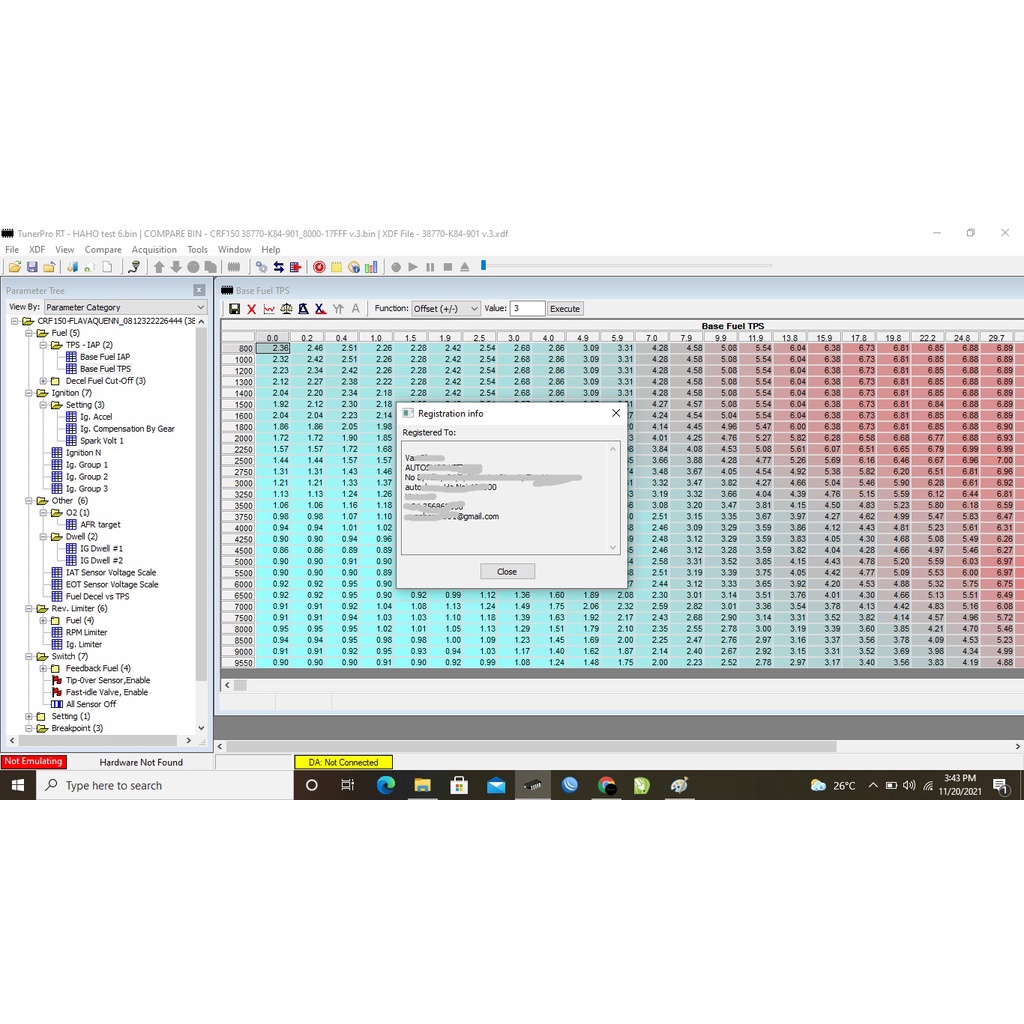Image resolution: width=1024 pixels, height=1024 pixels.
Task: Expand the Decel Fuel Cut-Off folder
Action: (43, 381)
